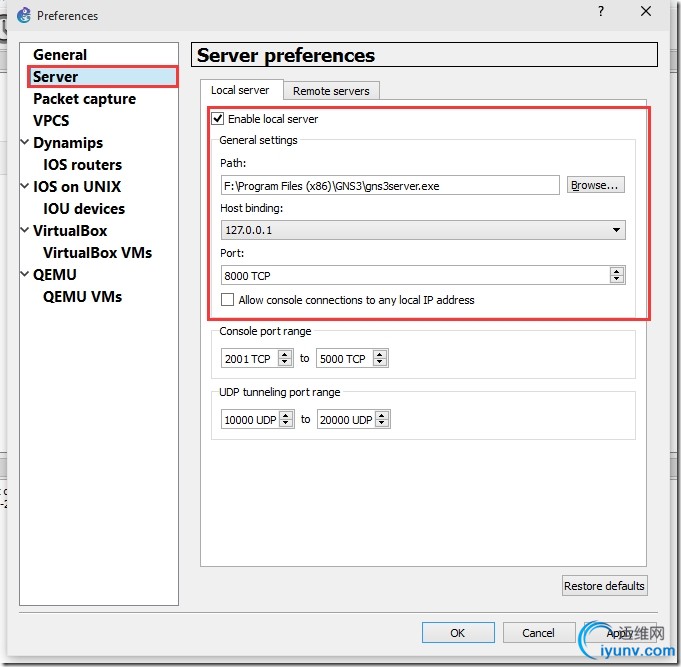681x667 pixels.
Task: Click the Apply button
Action: point(619,633)
